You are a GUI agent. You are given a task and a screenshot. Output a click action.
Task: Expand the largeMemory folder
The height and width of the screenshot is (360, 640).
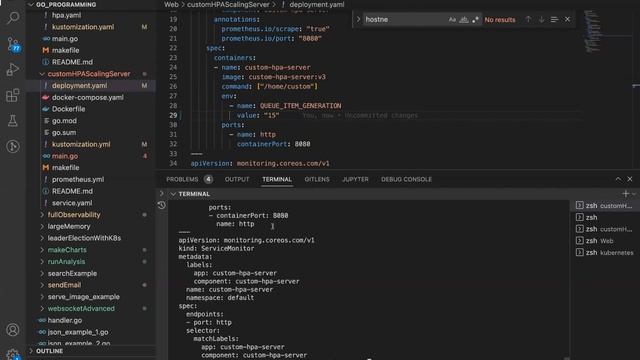pos(69,226)
